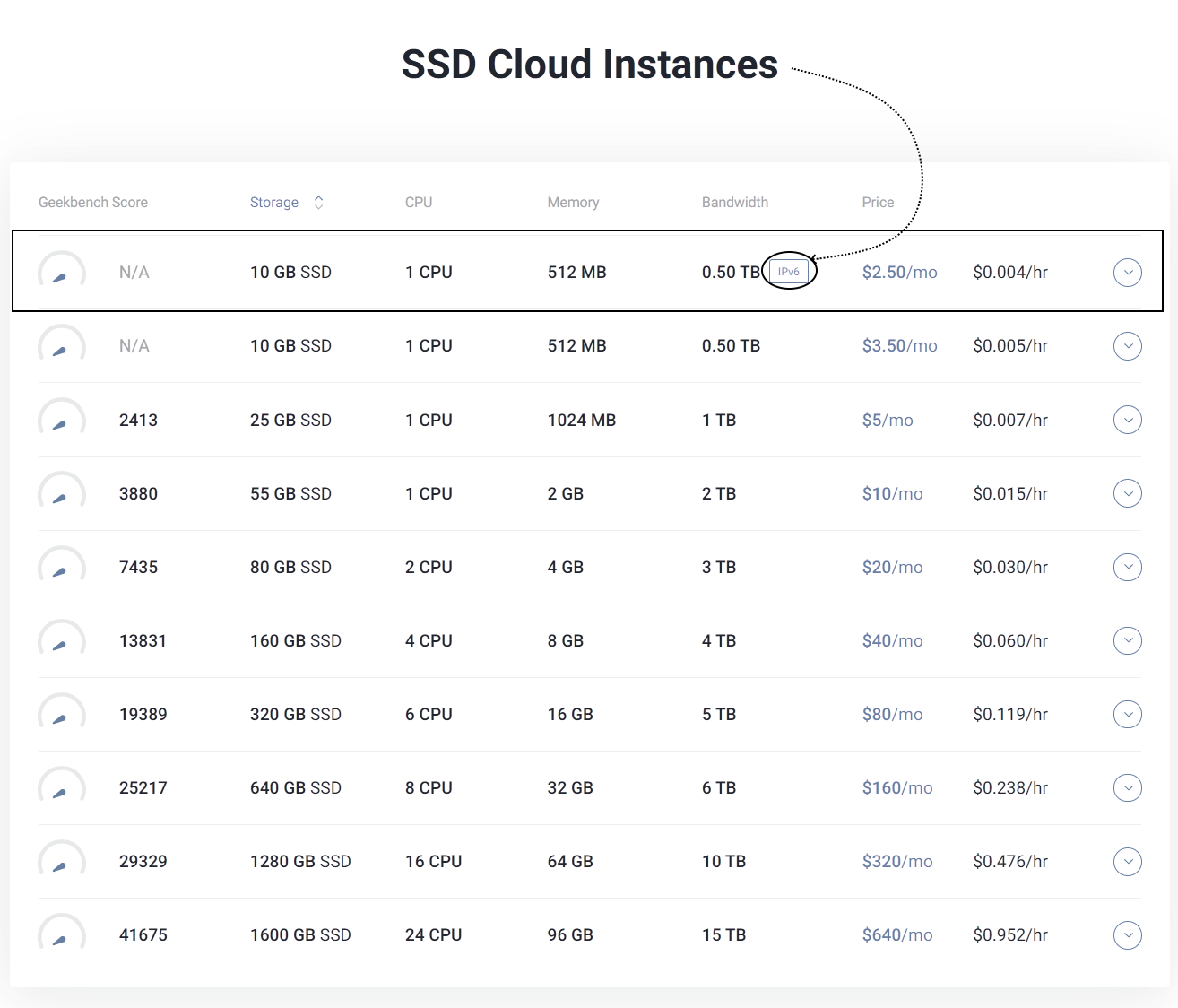
Task: Sort the table by Storage column arrows
Action: click(x=318, y=203)
